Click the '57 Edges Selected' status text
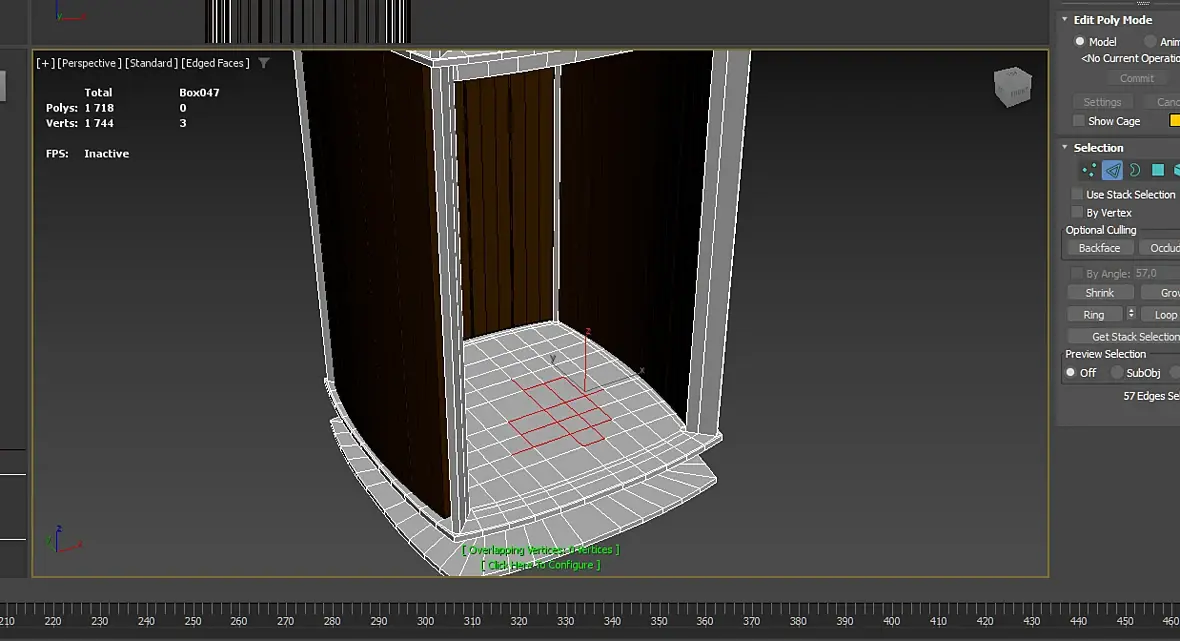The height and width of the screenshot is (641, 1180). coord(1151,396)
